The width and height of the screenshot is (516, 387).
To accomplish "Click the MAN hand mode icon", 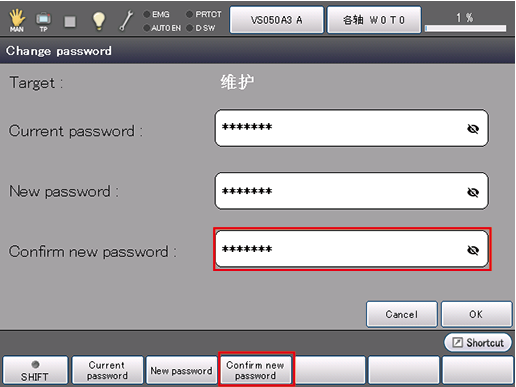I will (17, 20).
